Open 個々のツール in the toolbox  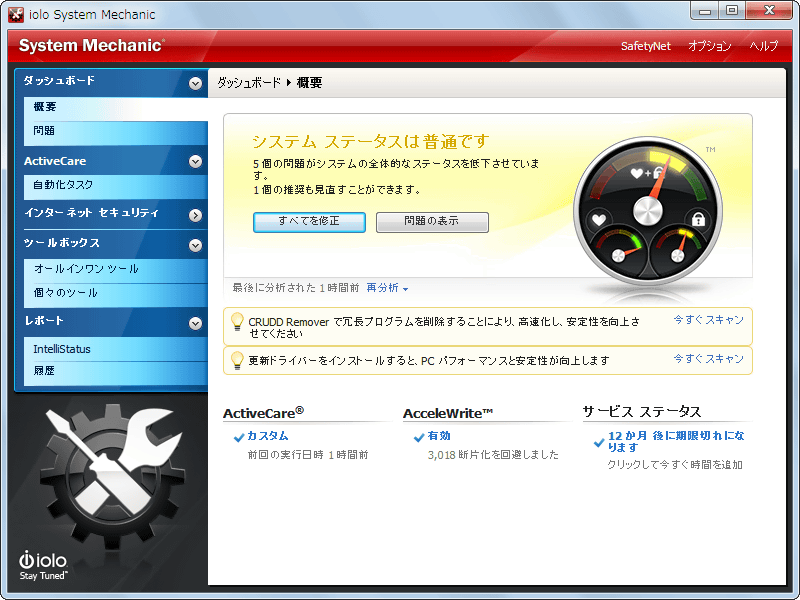[115, 293]
